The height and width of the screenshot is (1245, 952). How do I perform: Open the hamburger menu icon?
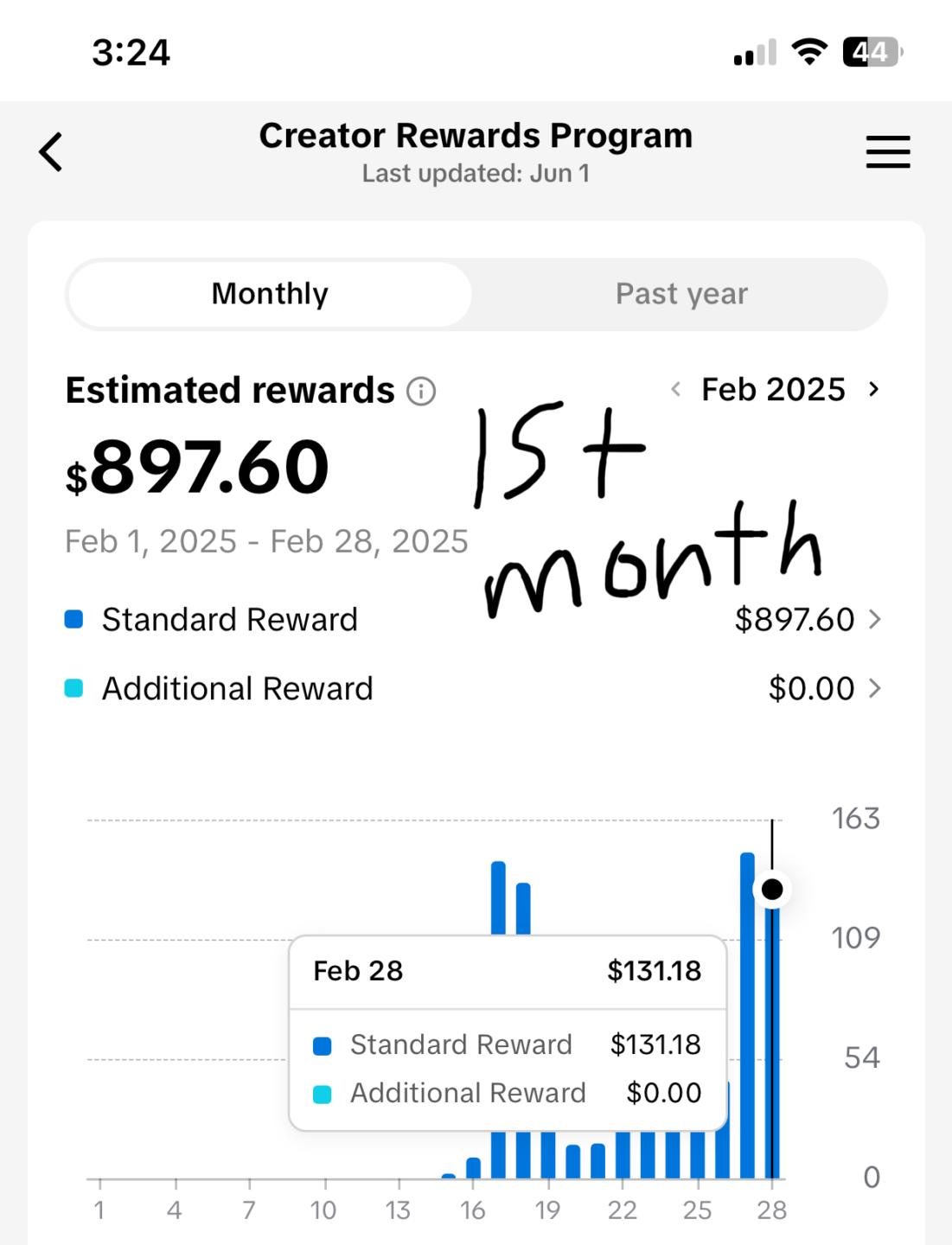[888, 152]
